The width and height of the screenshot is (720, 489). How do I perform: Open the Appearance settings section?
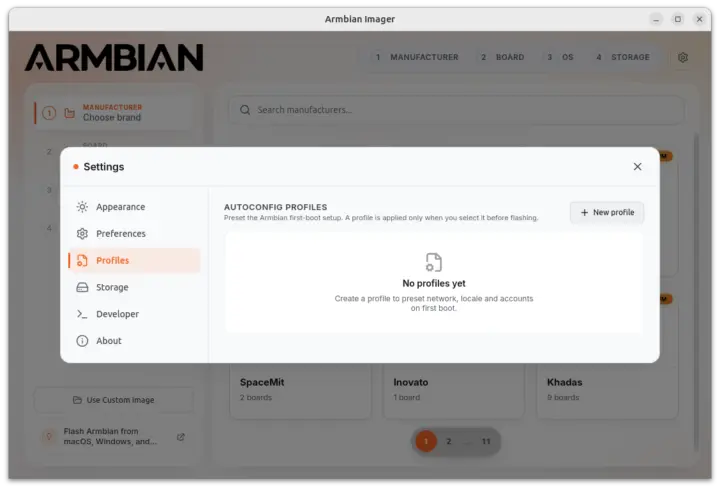click(134, 207)
